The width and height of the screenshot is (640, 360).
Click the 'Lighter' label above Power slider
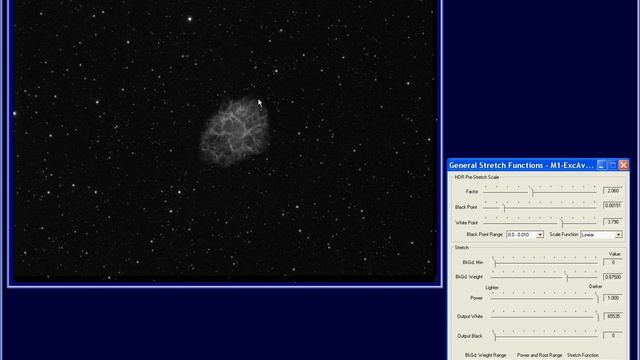click(x=492, y=287)
